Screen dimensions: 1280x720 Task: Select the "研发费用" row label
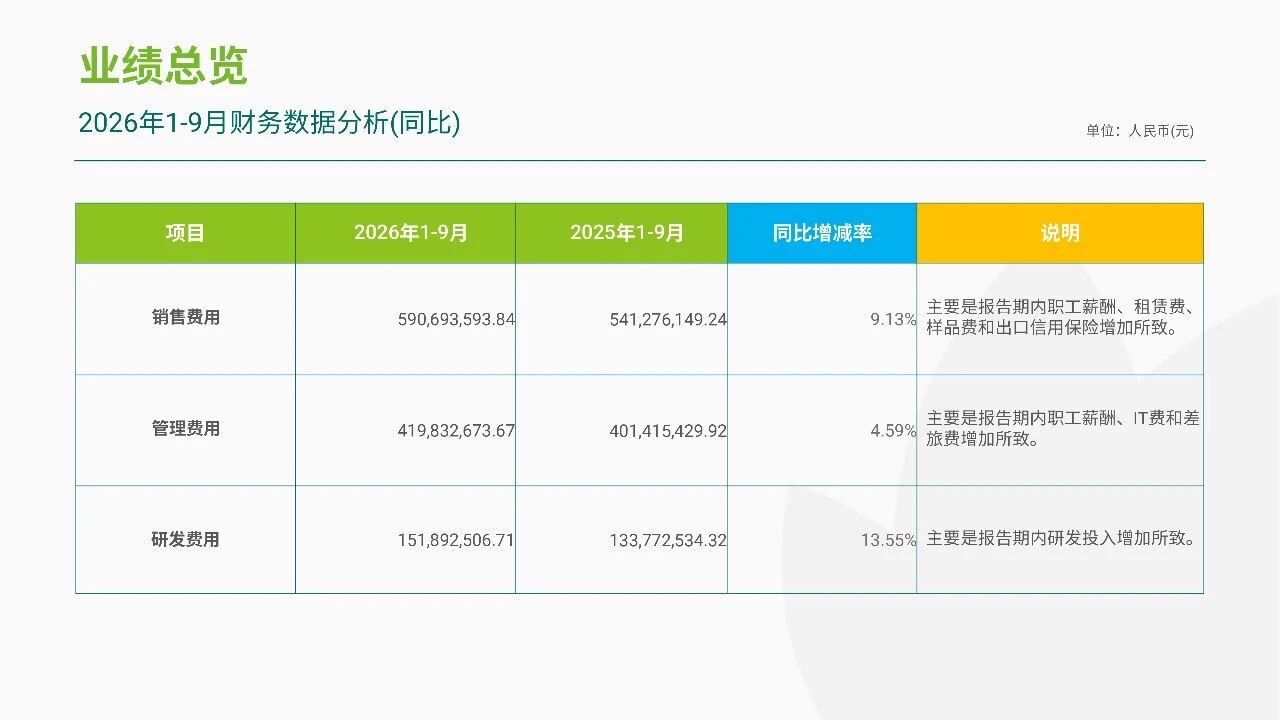(186, 540)
